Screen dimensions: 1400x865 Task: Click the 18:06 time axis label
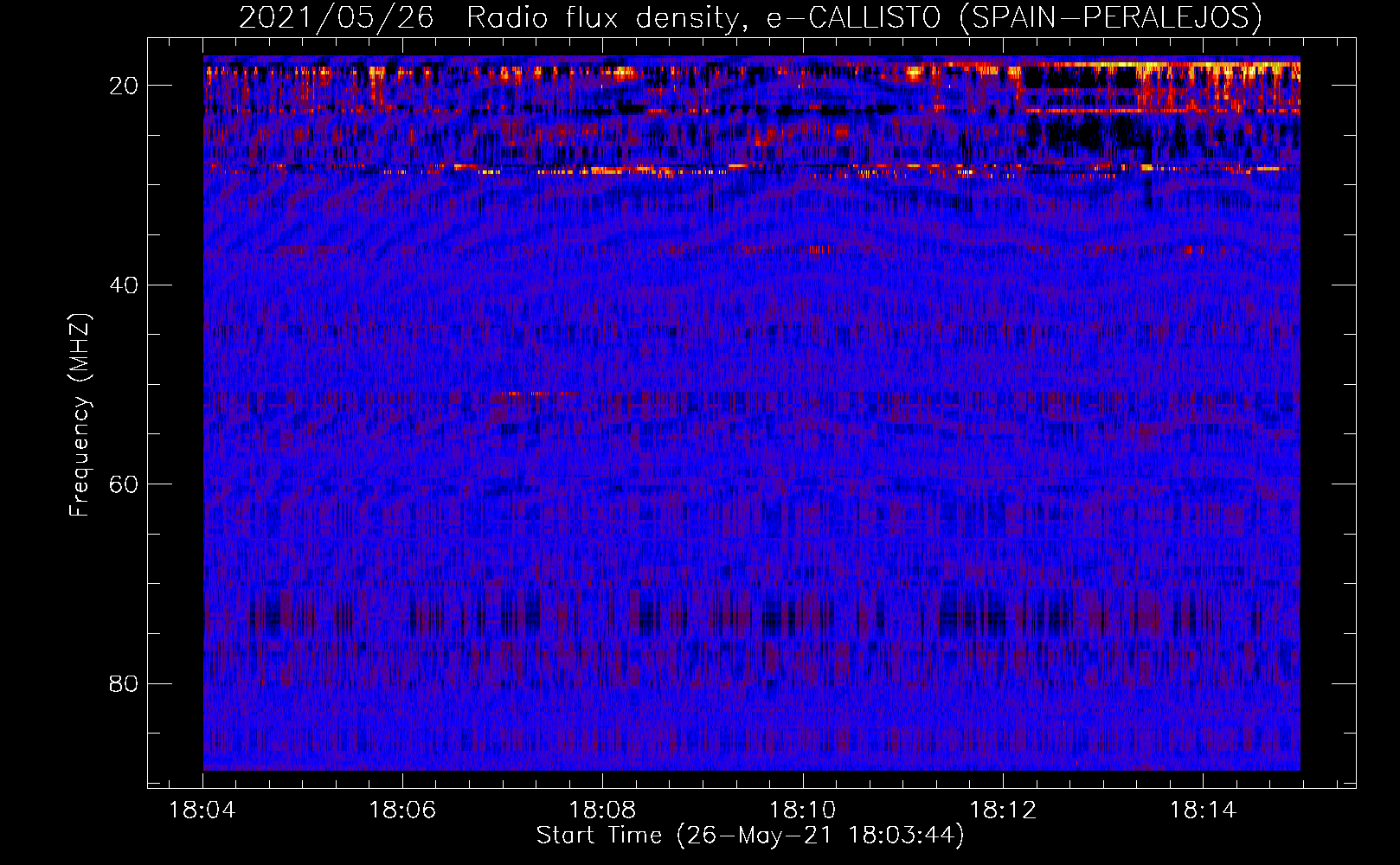[402, 811]
